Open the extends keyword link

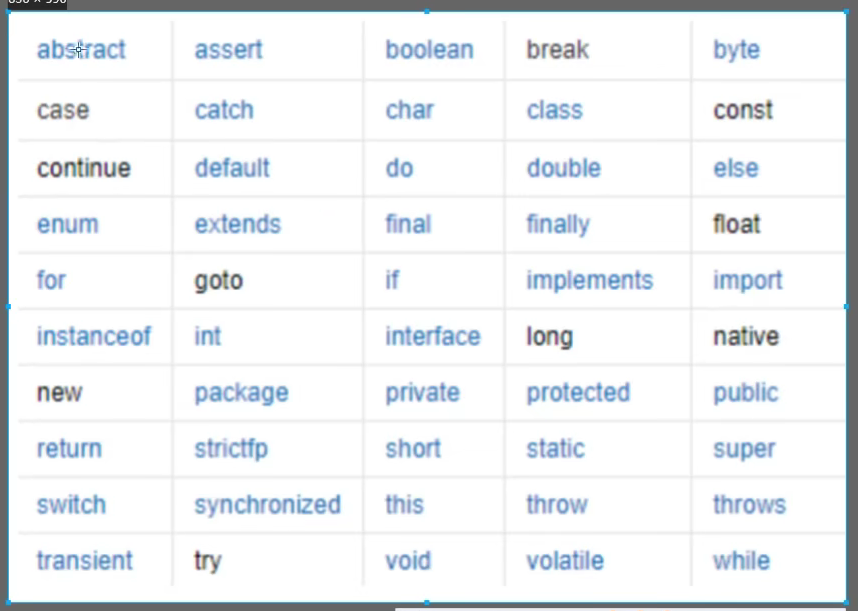point(238,224)
